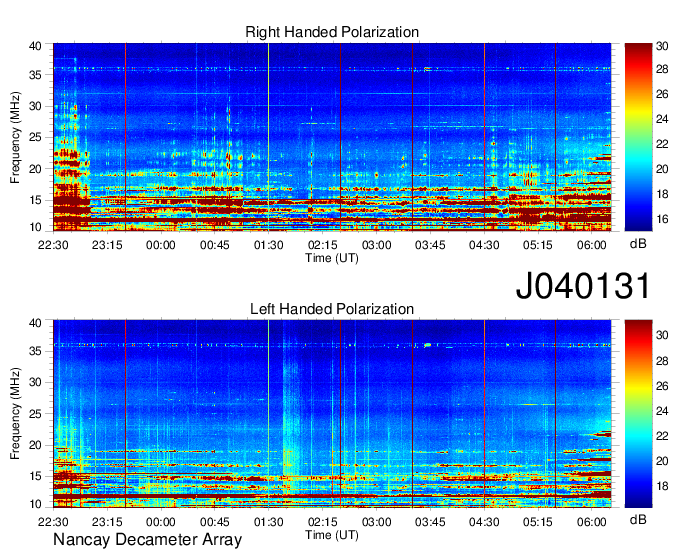Click "Time (UT)" label under the right-handed plot

coord(332,258)
